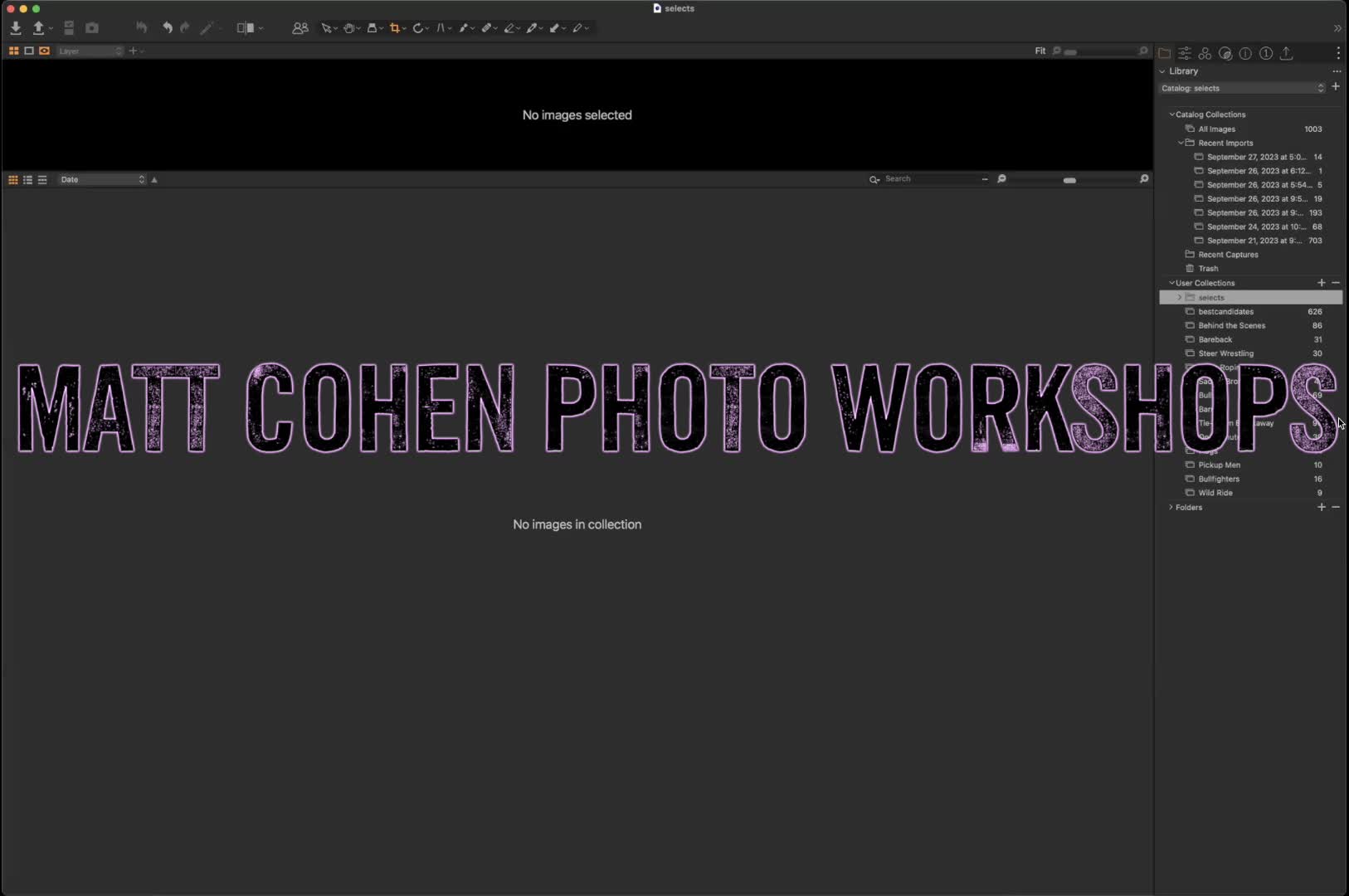Switch browser to grid view
This screenshot has width=1349, height=896.
(x=13, y=179)
